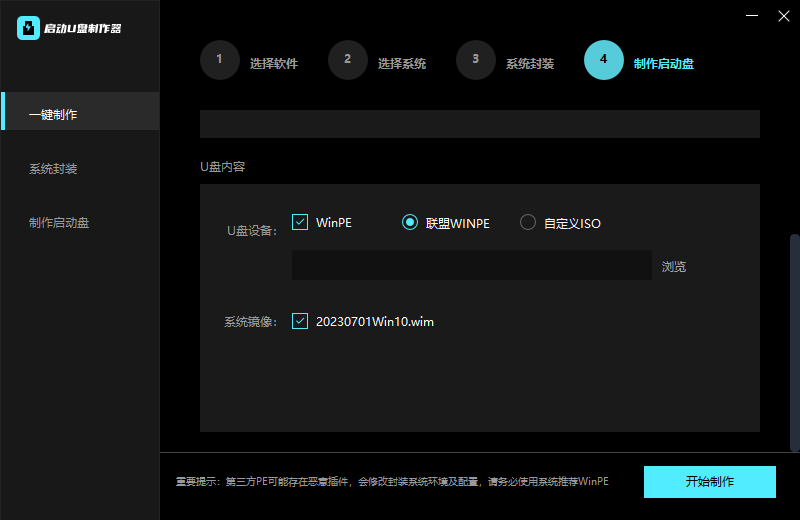Close the U盘制作器 window
The height and width of the screenshot is (520, 800).
784,15
